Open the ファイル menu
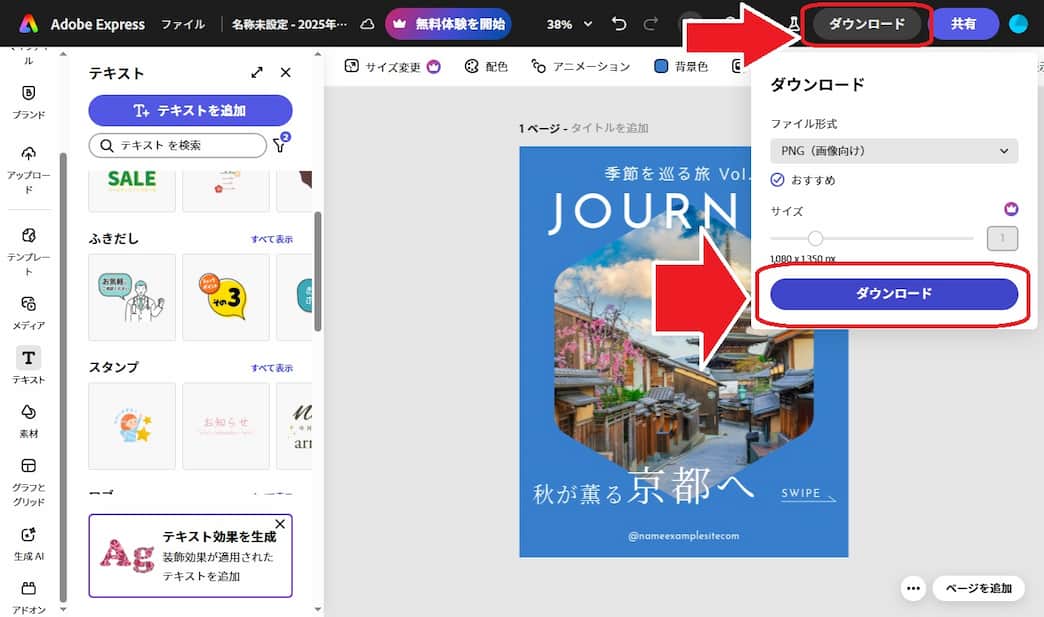The height and width of the screenshot is (617, 1044). pos(183,24)
